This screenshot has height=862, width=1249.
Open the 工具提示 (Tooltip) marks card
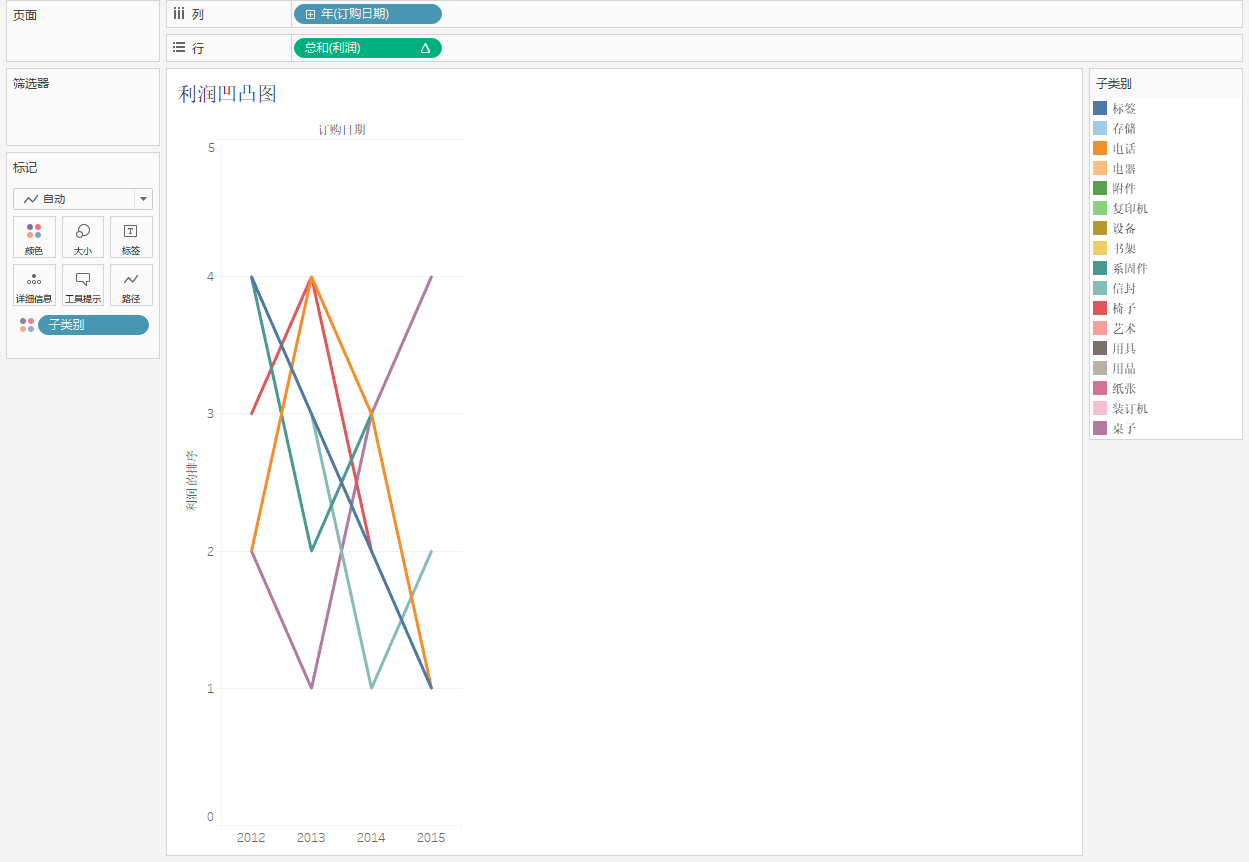tap(83, 285)
